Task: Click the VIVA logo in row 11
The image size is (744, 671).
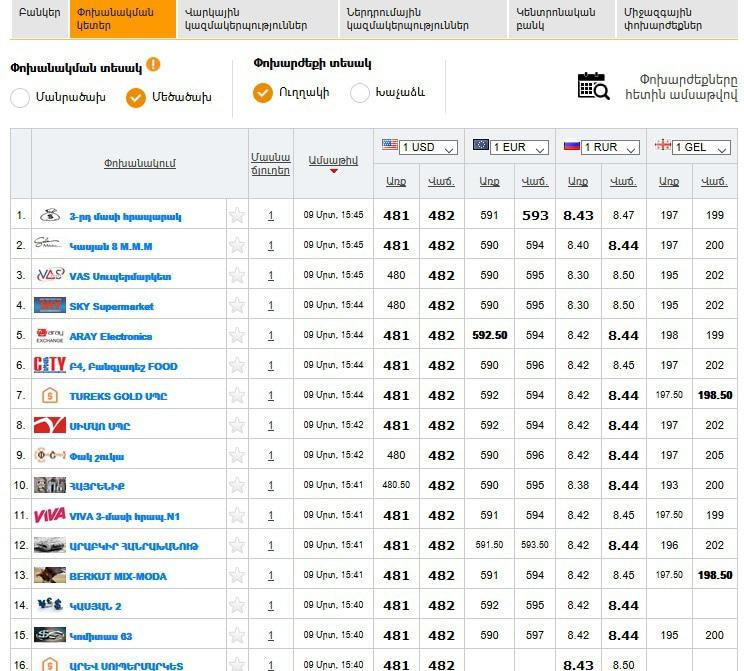Action: pos(49,515)
